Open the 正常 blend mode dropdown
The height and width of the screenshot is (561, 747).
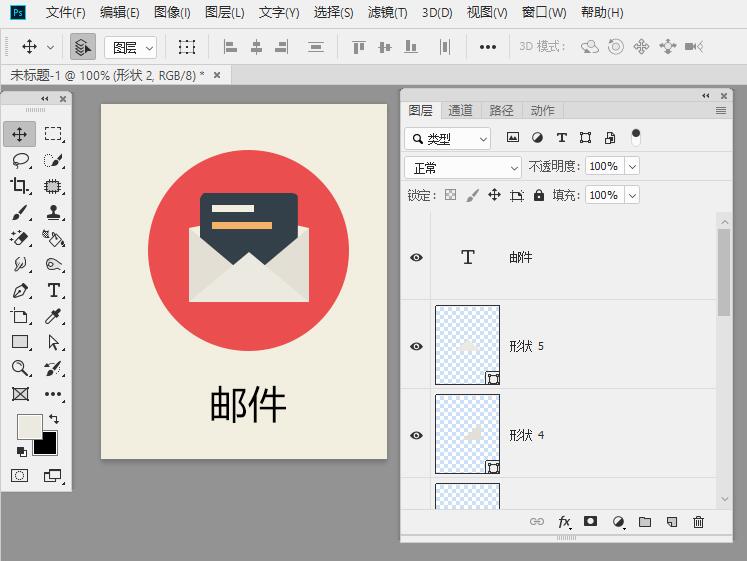click(x=463, y=168)
